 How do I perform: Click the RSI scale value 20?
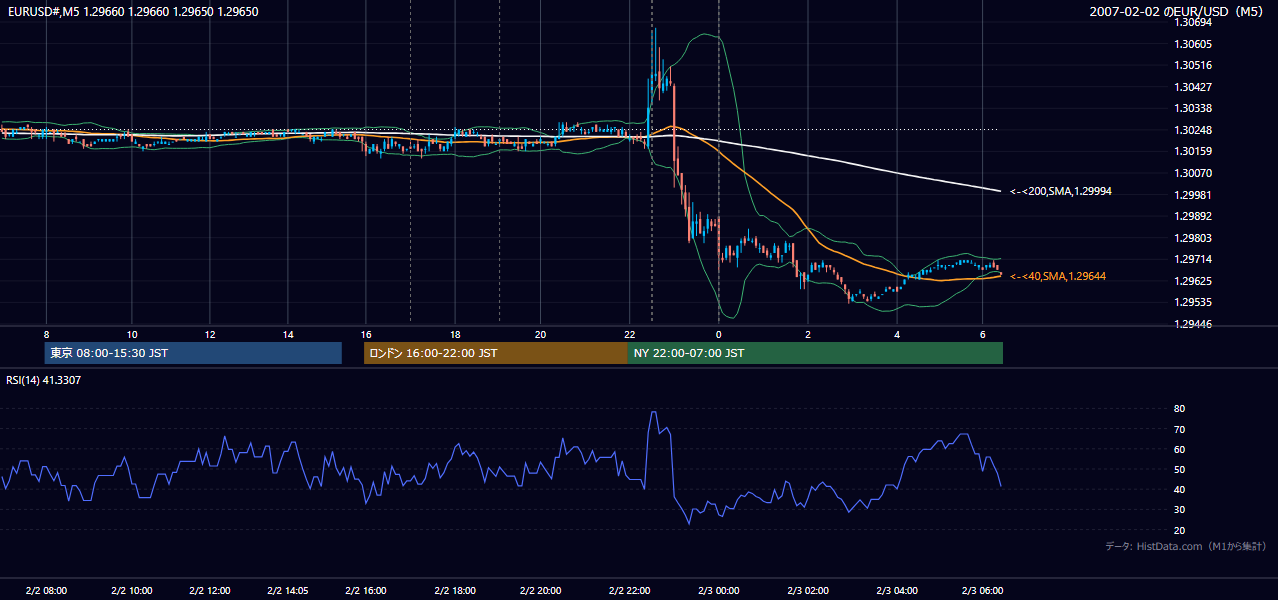tap(1180, 530)
